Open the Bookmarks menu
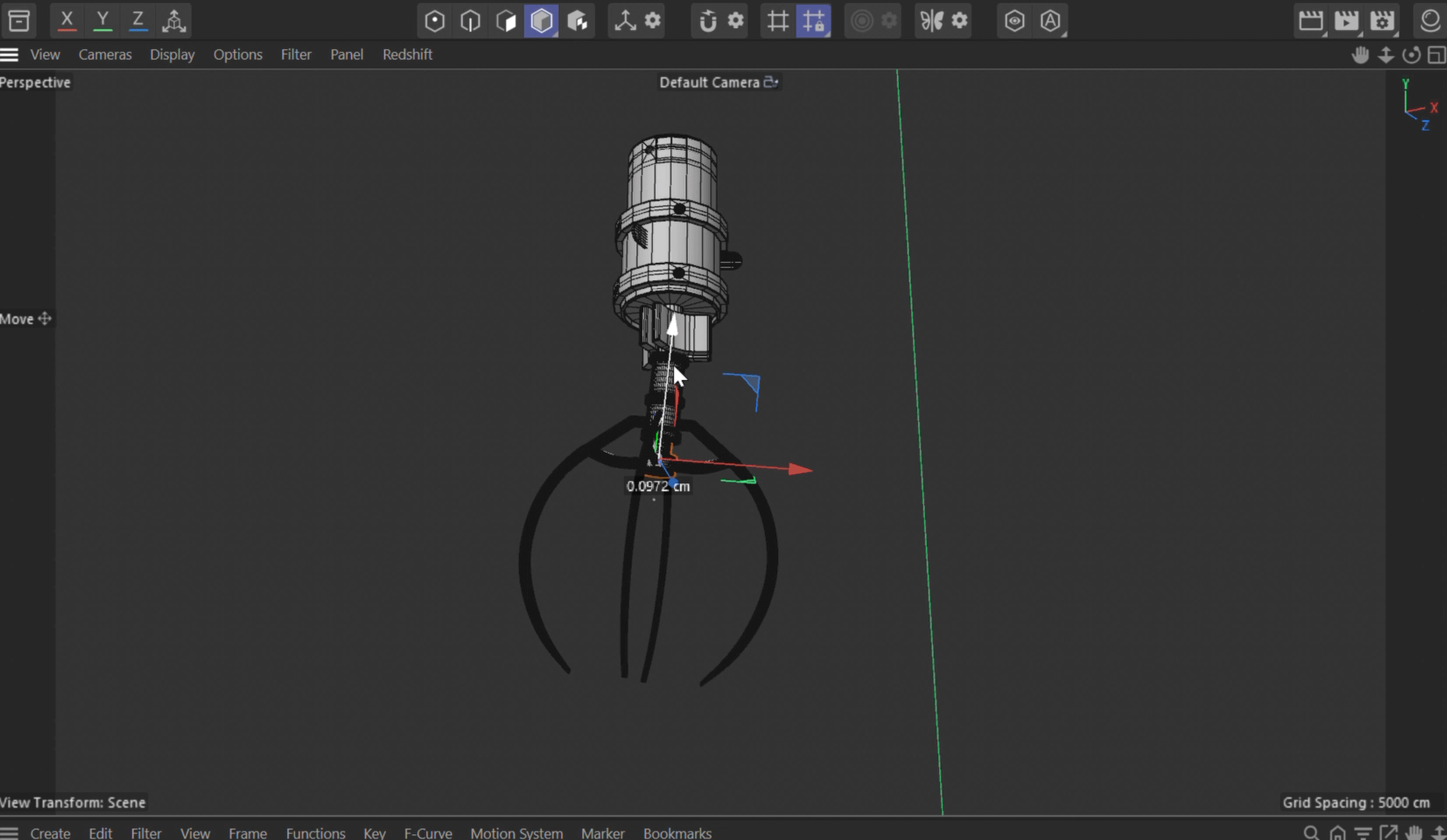The image size is (1447, 840). click(x=677, y=833)
